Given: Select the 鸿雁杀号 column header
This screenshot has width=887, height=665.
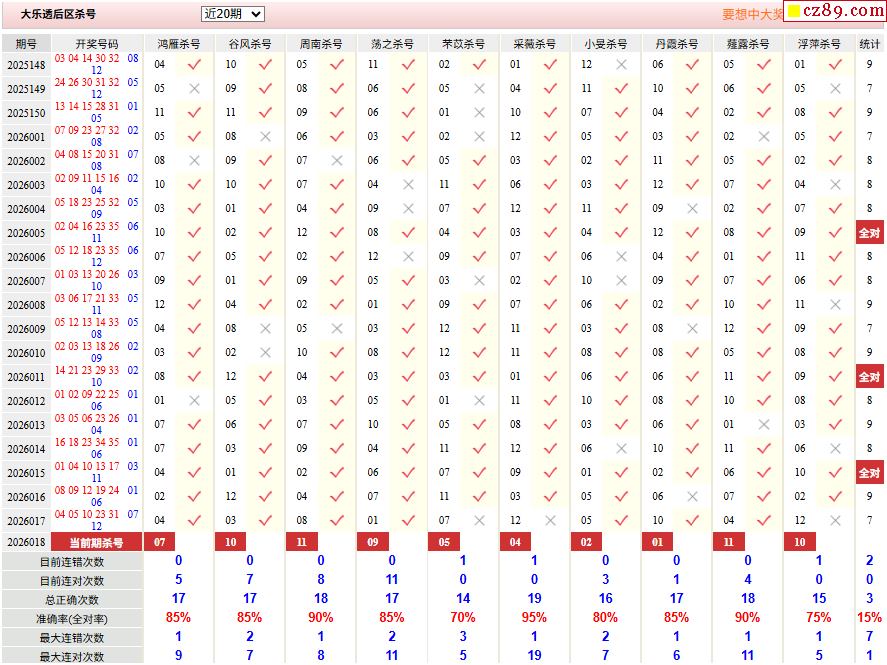Looking at the screenshot, I should [179, 44].
